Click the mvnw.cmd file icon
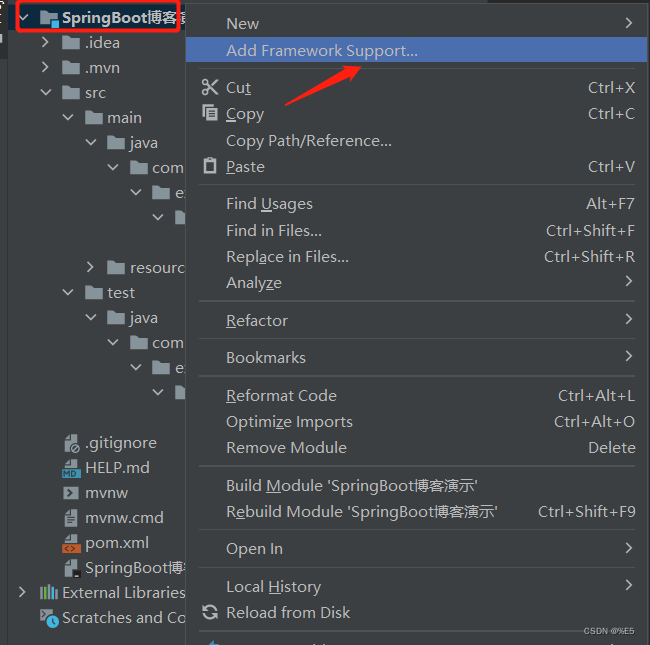Image resolution: width=650 pixels, height=645 pixels. tap(70, 518)
